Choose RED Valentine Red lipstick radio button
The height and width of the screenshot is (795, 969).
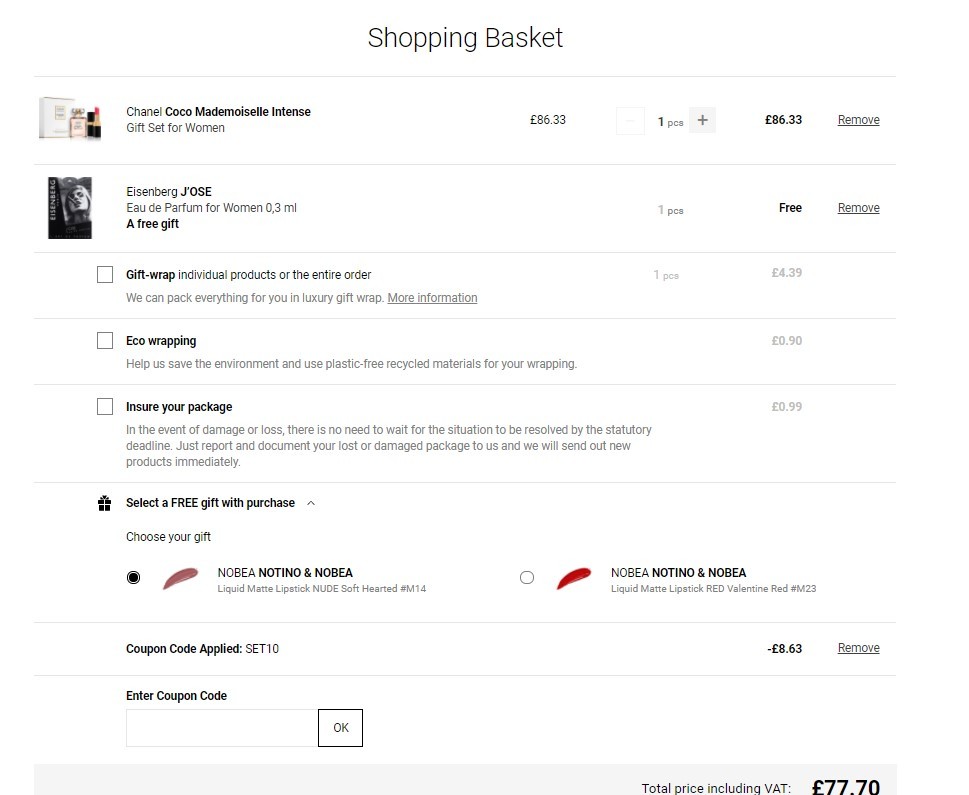pyautogui.click(x=527, y=577)
